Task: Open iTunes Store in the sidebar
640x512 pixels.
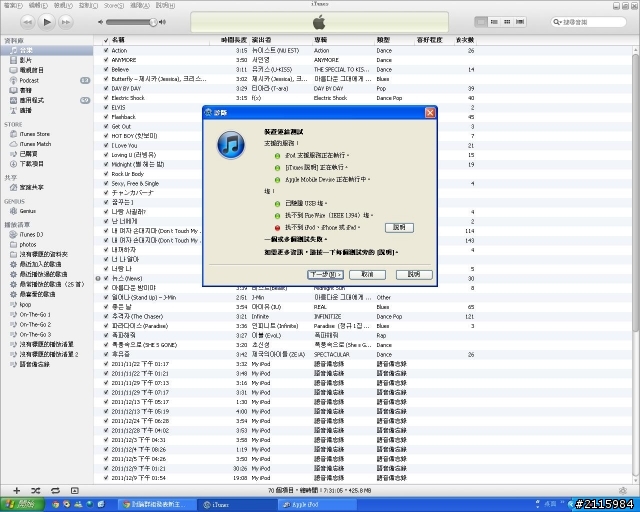Action: pyautogui.click(x=34, y=134)
